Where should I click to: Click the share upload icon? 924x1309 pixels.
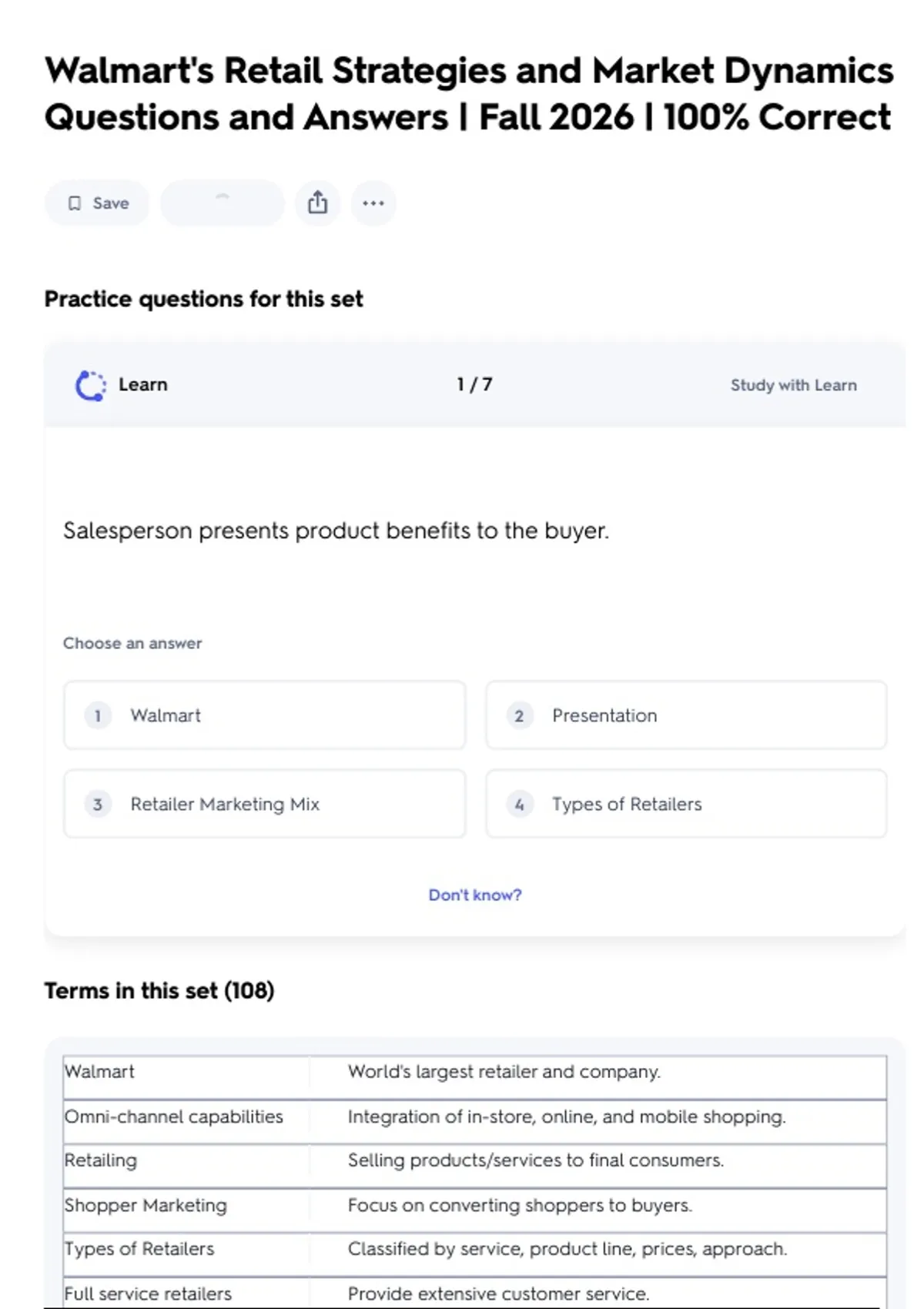[317, 203]
